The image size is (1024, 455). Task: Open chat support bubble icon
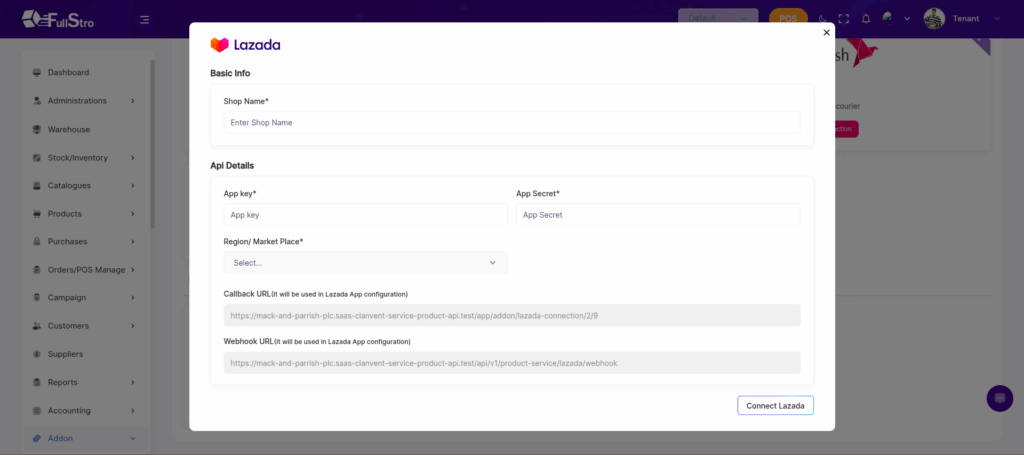(999, 398)
